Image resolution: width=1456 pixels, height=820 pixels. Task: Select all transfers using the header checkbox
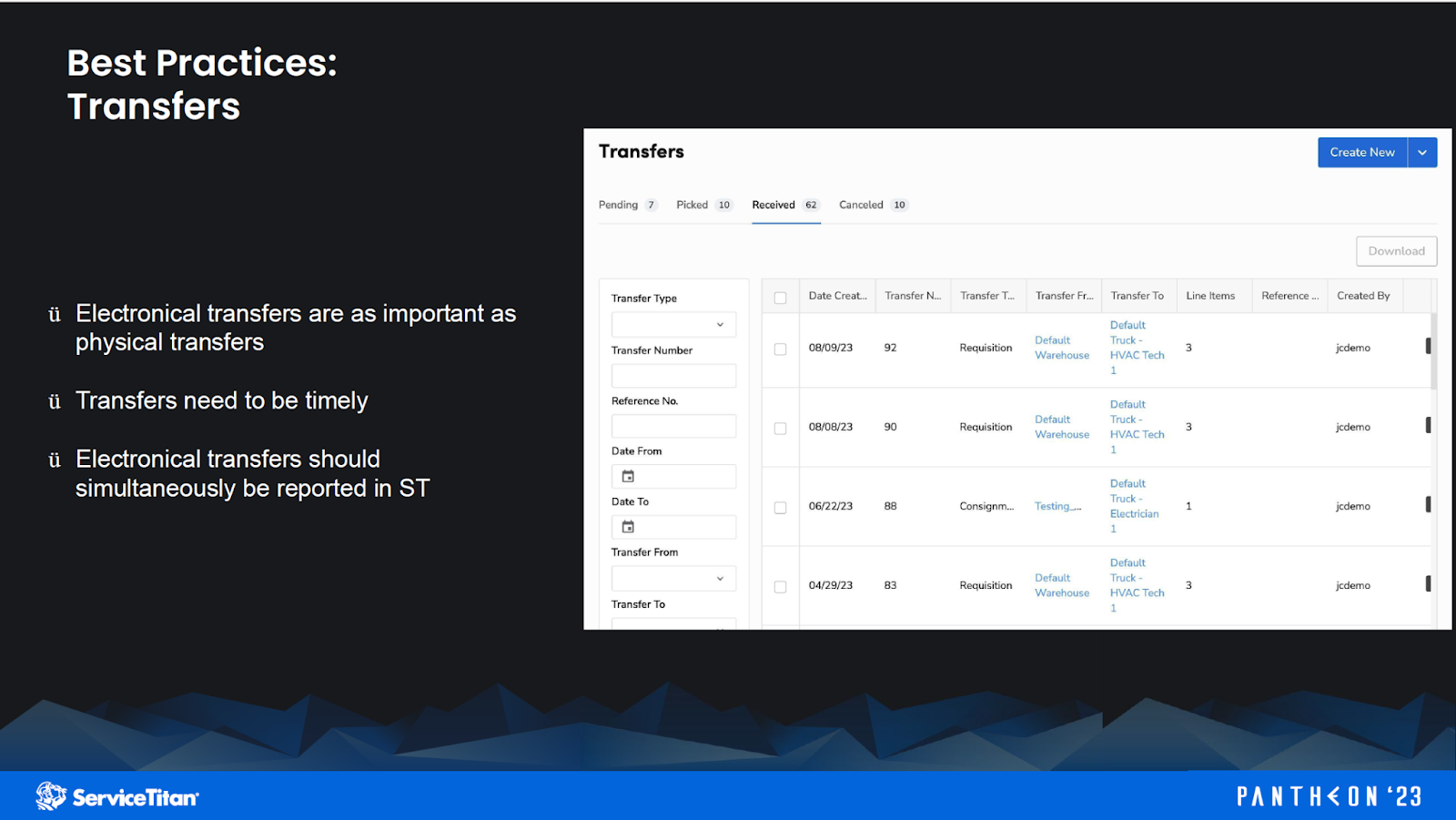780,297
